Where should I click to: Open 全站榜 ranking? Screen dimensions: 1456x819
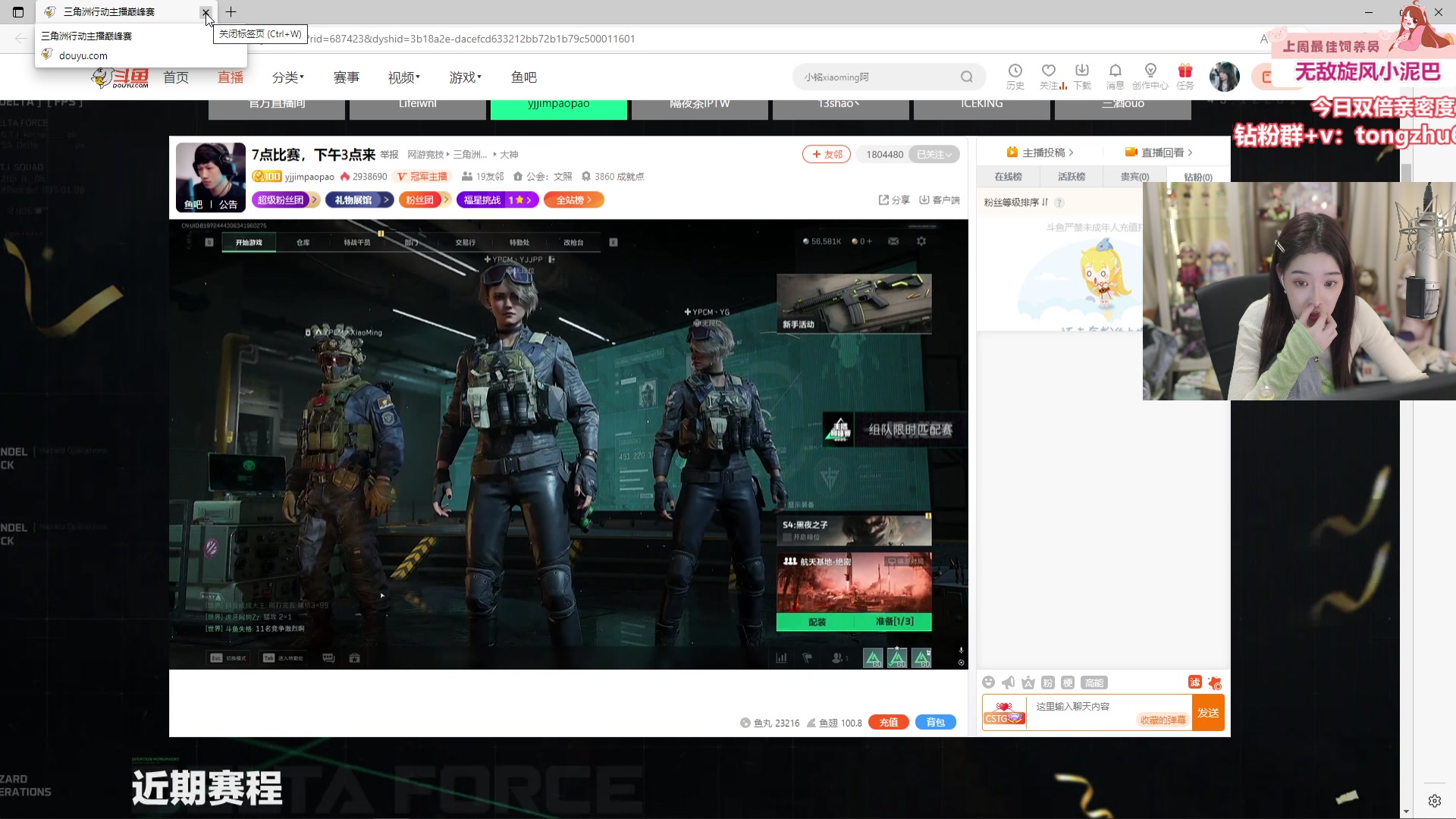pos(573,200)
